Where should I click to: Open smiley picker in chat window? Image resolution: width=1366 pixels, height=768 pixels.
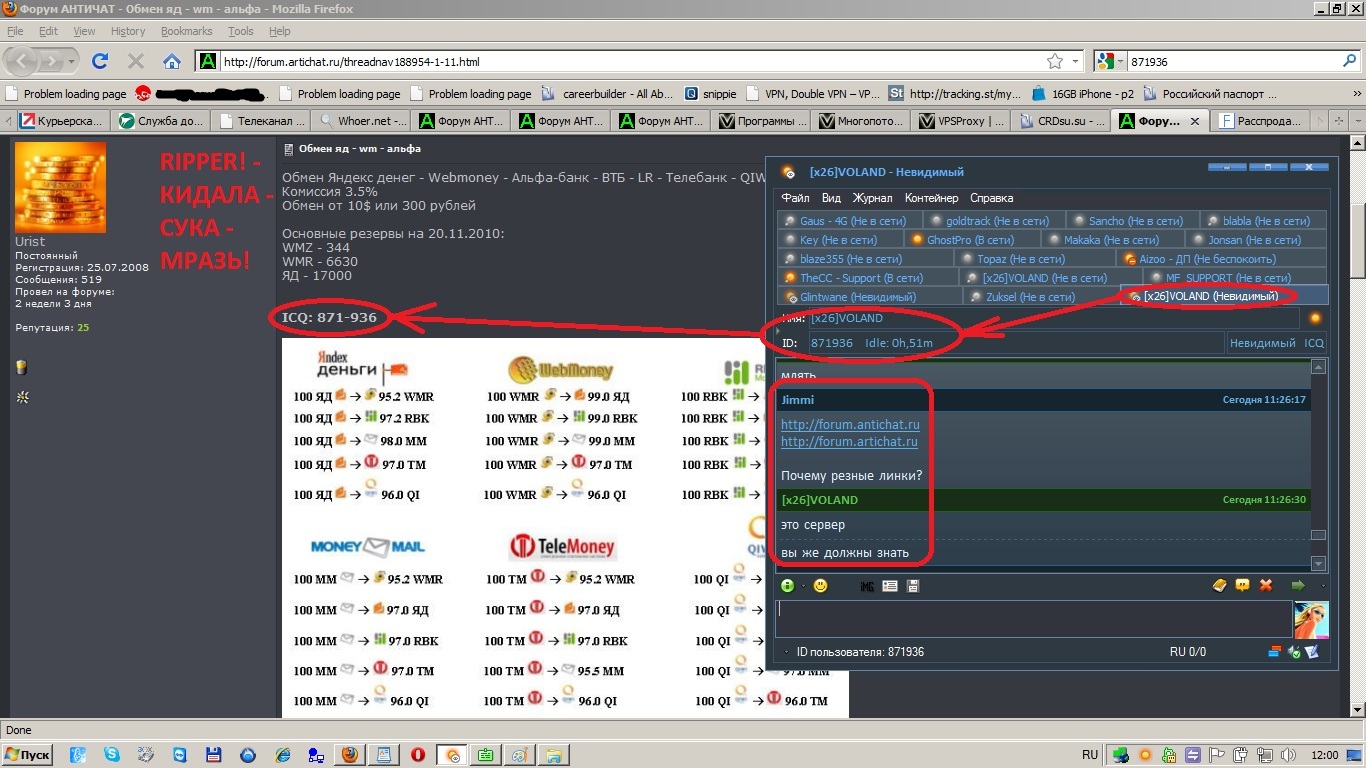click(821, 586)
